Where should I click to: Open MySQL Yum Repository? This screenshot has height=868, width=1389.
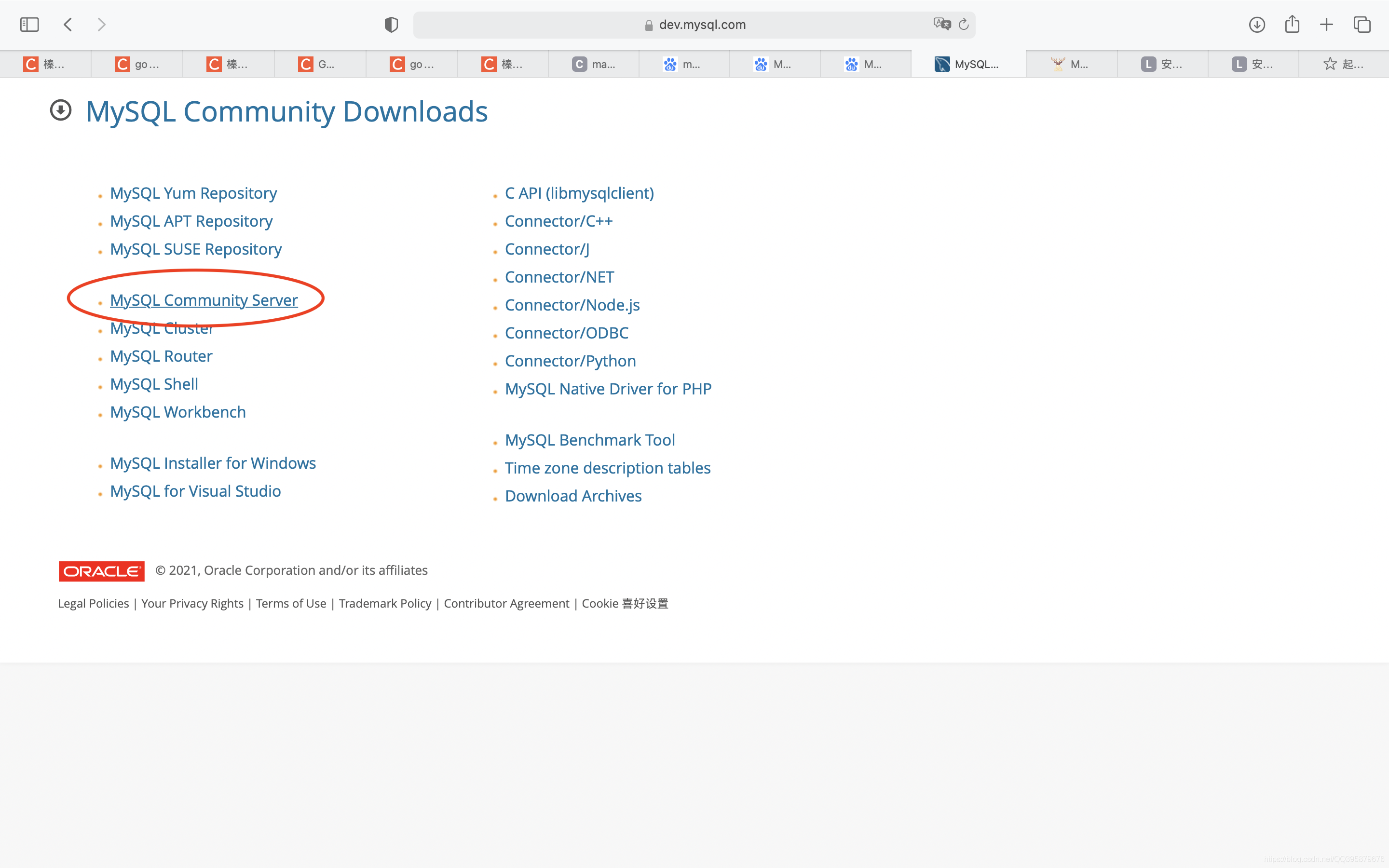[193, 193]
